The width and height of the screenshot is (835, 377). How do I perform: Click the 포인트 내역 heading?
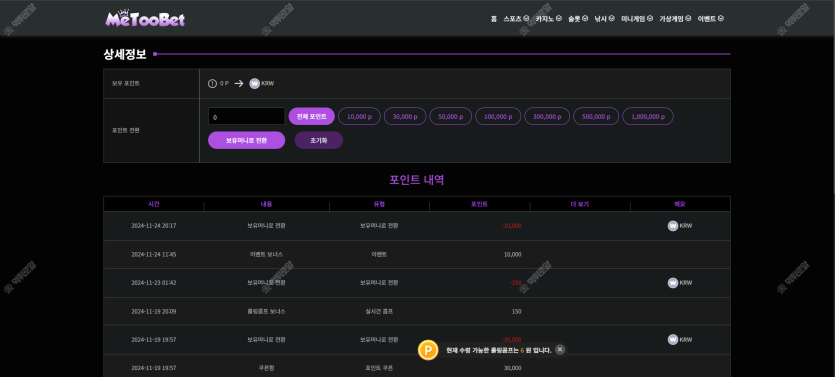(417, 180)
